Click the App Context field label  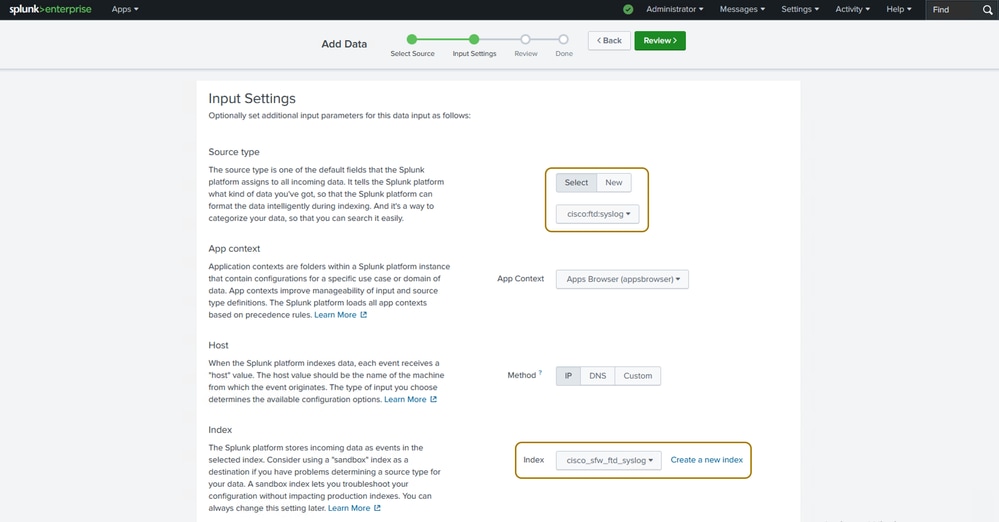pyautogui.click(x=521, y=279)
